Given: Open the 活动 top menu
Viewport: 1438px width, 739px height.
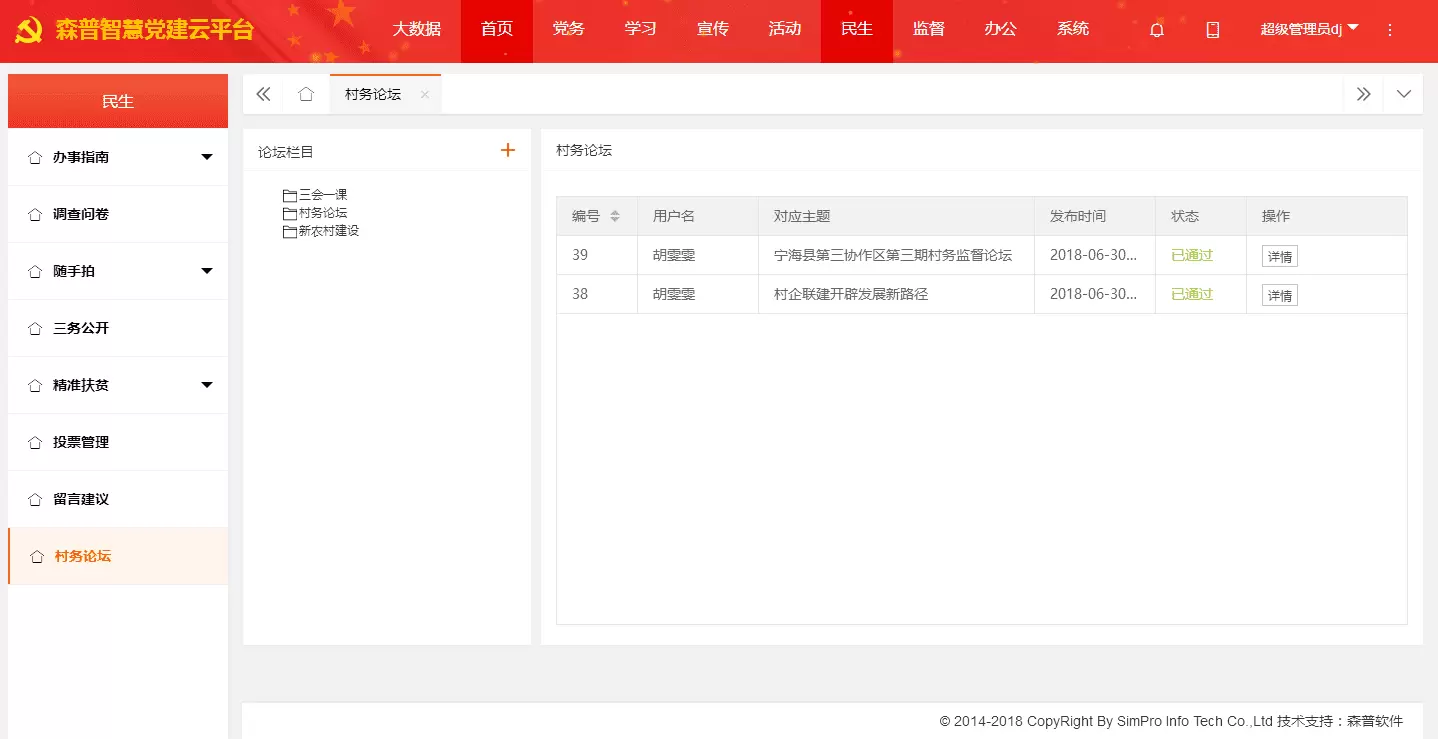Looking at the screenshot, I should click(785, 30).
